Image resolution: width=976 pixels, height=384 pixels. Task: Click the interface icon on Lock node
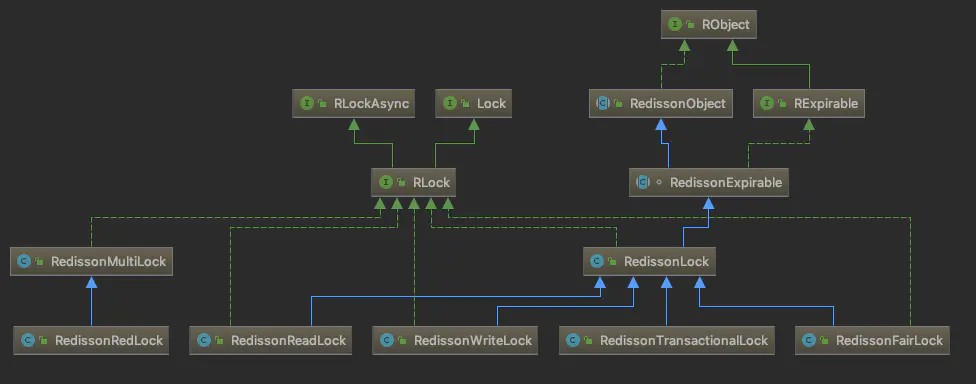[x=449, y=103]
